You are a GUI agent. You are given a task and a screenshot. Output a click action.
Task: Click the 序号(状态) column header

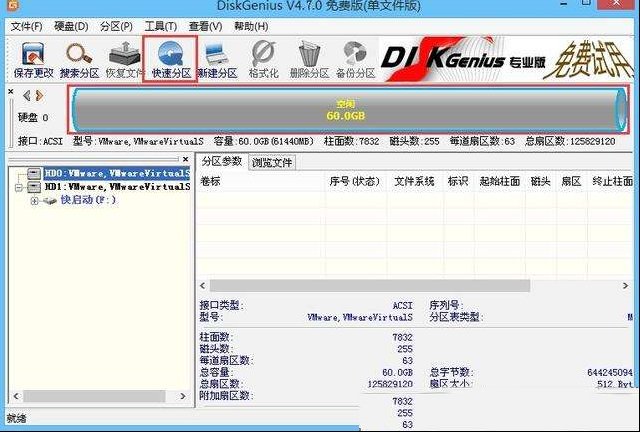pos(354,181)
